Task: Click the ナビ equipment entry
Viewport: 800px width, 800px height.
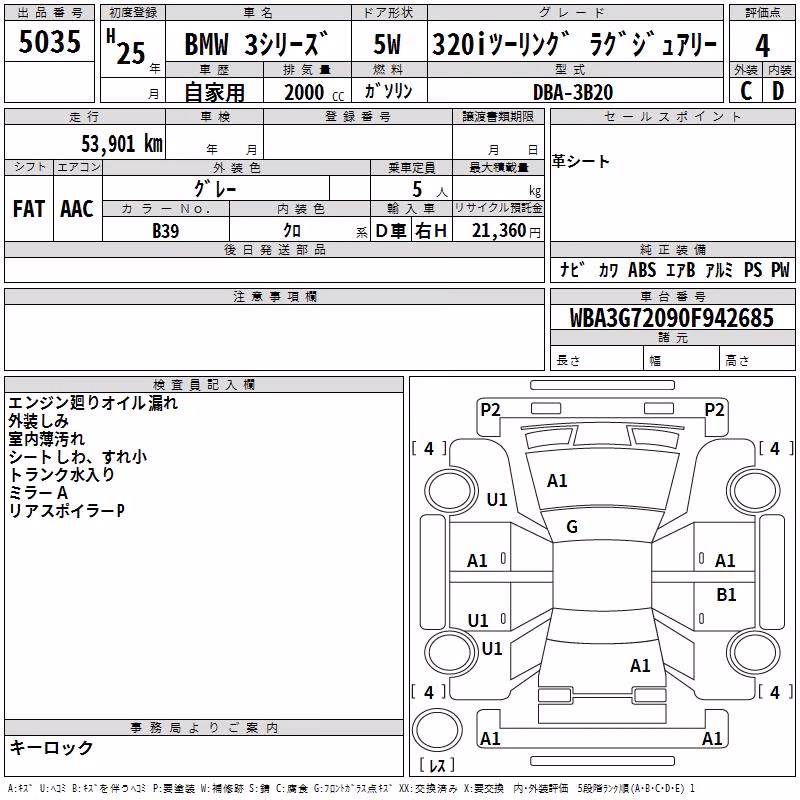Action: click(572, 269)
